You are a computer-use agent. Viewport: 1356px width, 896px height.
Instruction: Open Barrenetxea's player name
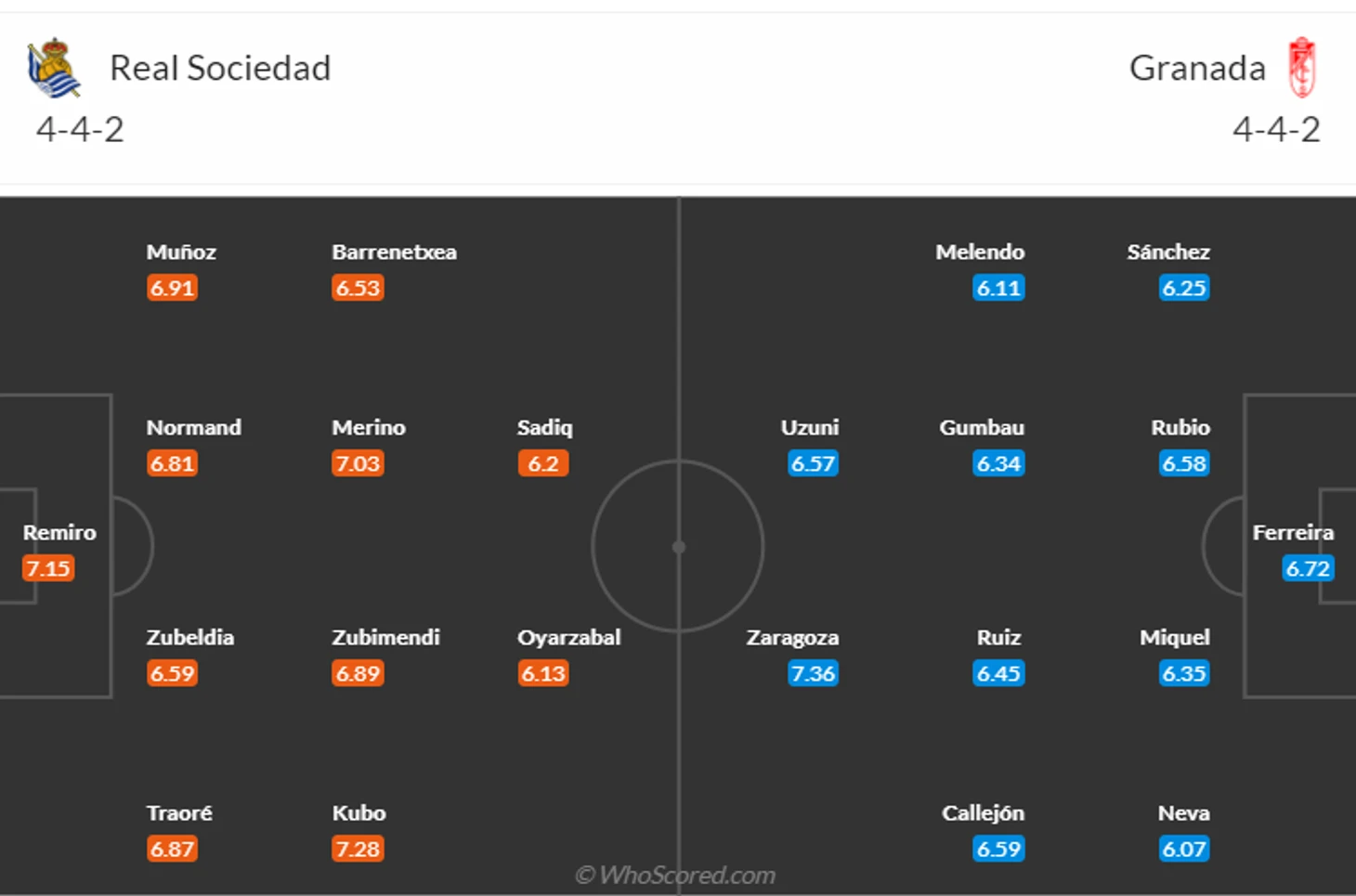pyautogui.click(x=394, y=252)
